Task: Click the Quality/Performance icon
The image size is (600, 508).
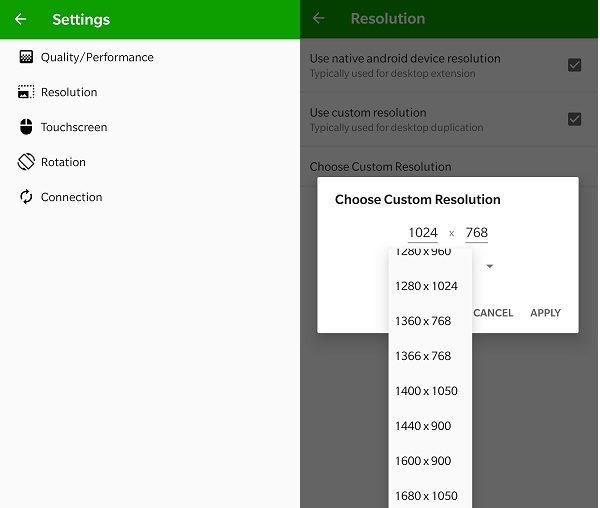Action: tap(26, 57)
